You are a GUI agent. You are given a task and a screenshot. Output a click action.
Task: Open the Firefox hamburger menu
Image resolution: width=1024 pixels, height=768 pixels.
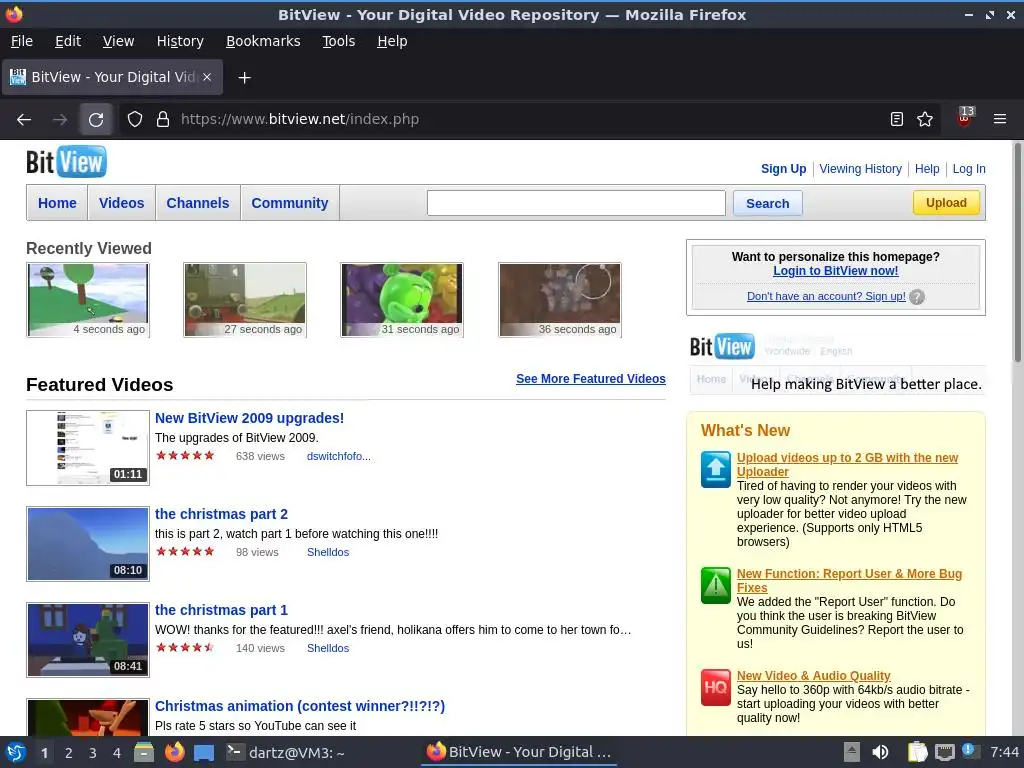[x=999, y=119]
